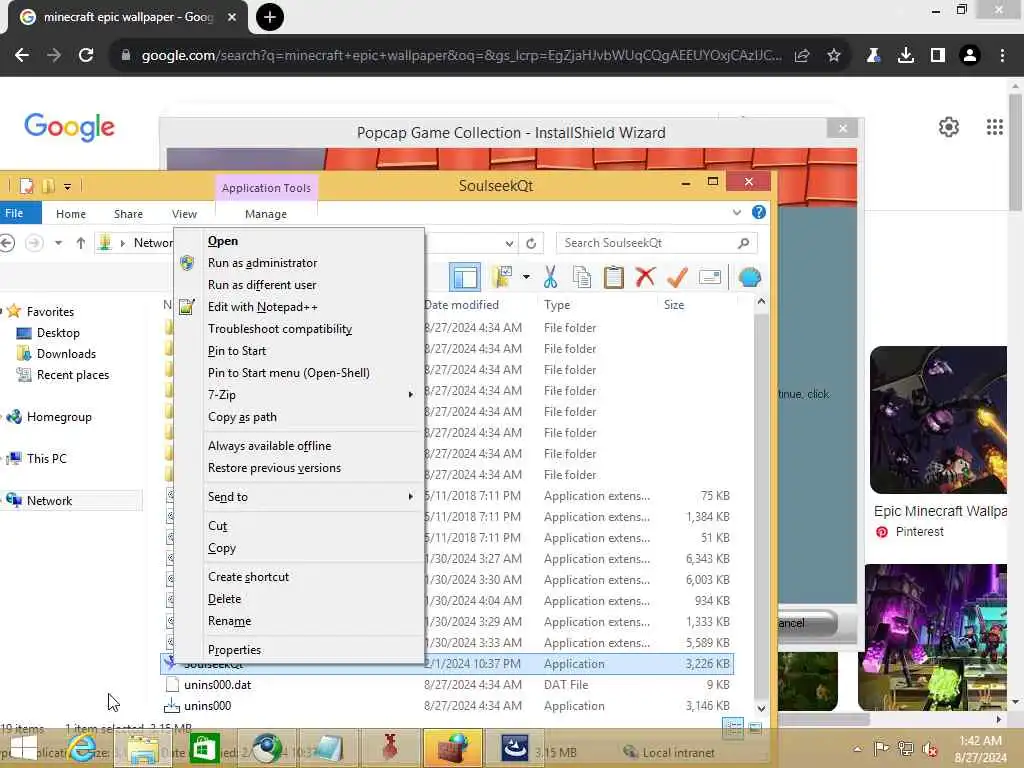Open the quick access toolbar customize dropdown
The height and width of the screenshot is (768, 1024).
(67, 187)
